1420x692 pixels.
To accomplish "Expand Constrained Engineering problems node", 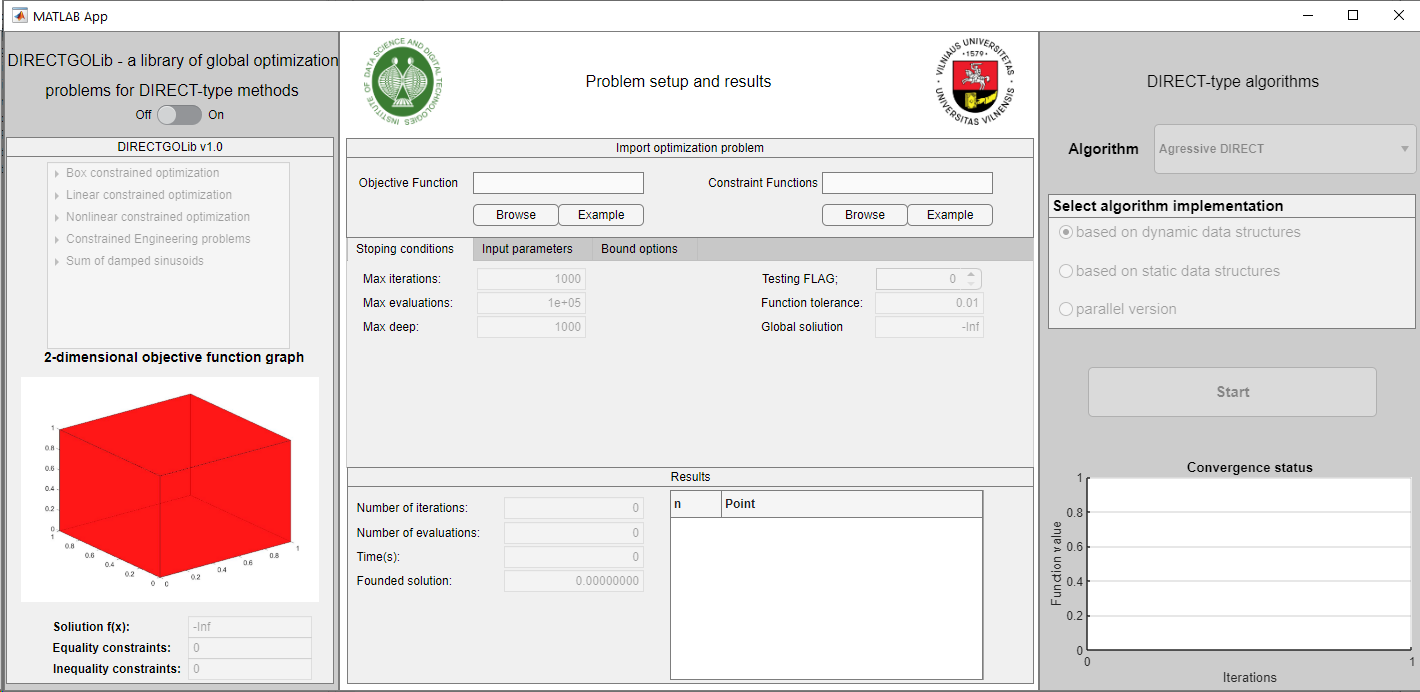I will click(56, 239).
